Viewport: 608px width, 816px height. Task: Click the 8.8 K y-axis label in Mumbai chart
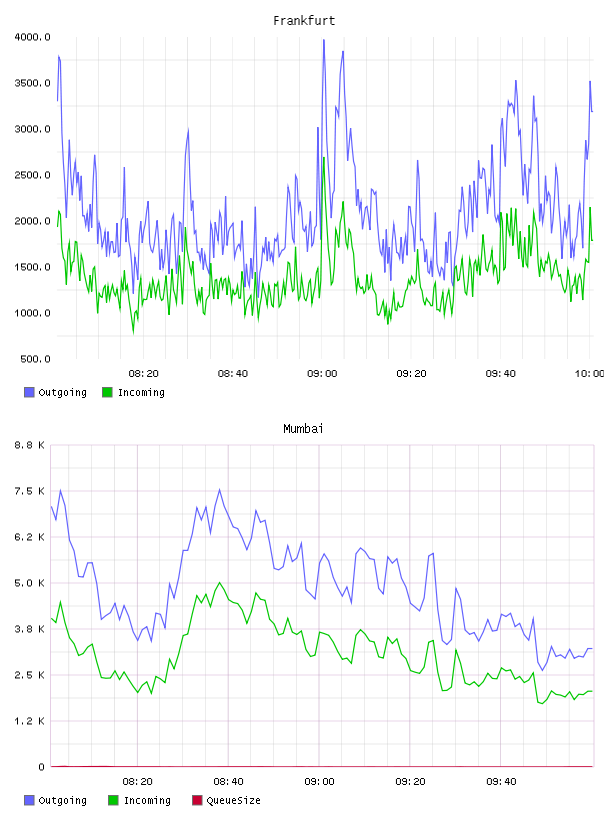coord(29,445)
